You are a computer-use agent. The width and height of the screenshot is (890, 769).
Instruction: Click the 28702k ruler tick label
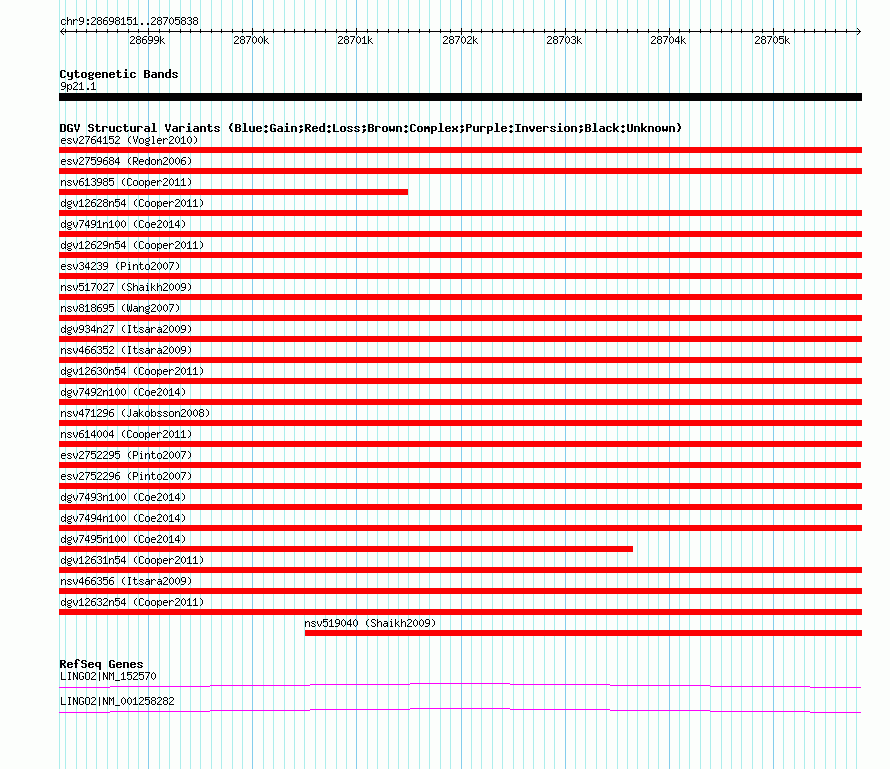click(x=460, y=40)
